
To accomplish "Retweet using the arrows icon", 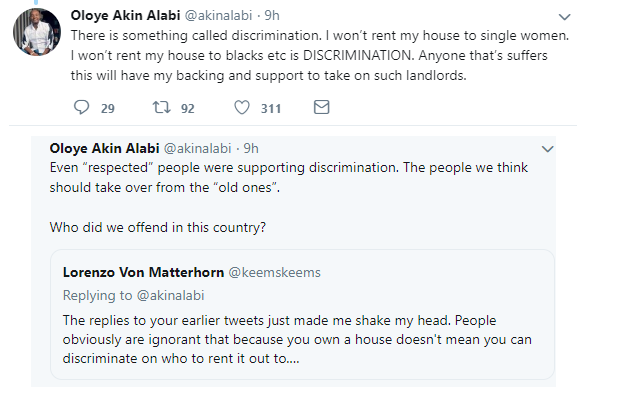I will 157,108.
